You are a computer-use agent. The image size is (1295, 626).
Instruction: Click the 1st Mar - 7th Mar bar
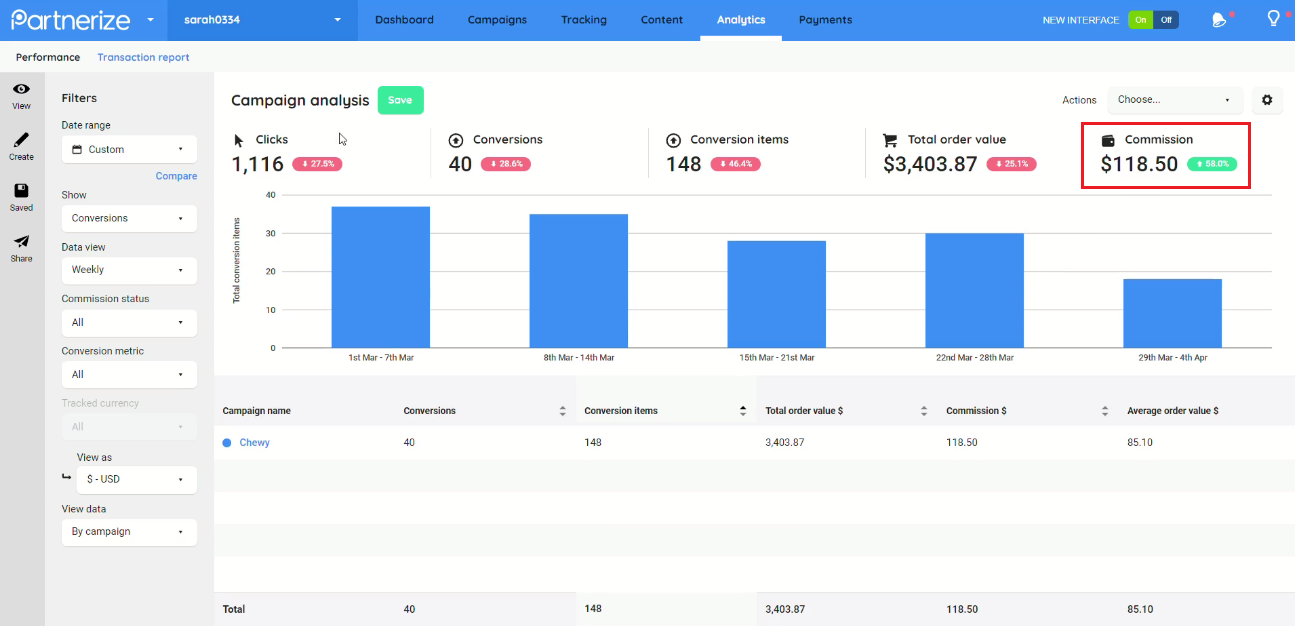coord(381,277)
